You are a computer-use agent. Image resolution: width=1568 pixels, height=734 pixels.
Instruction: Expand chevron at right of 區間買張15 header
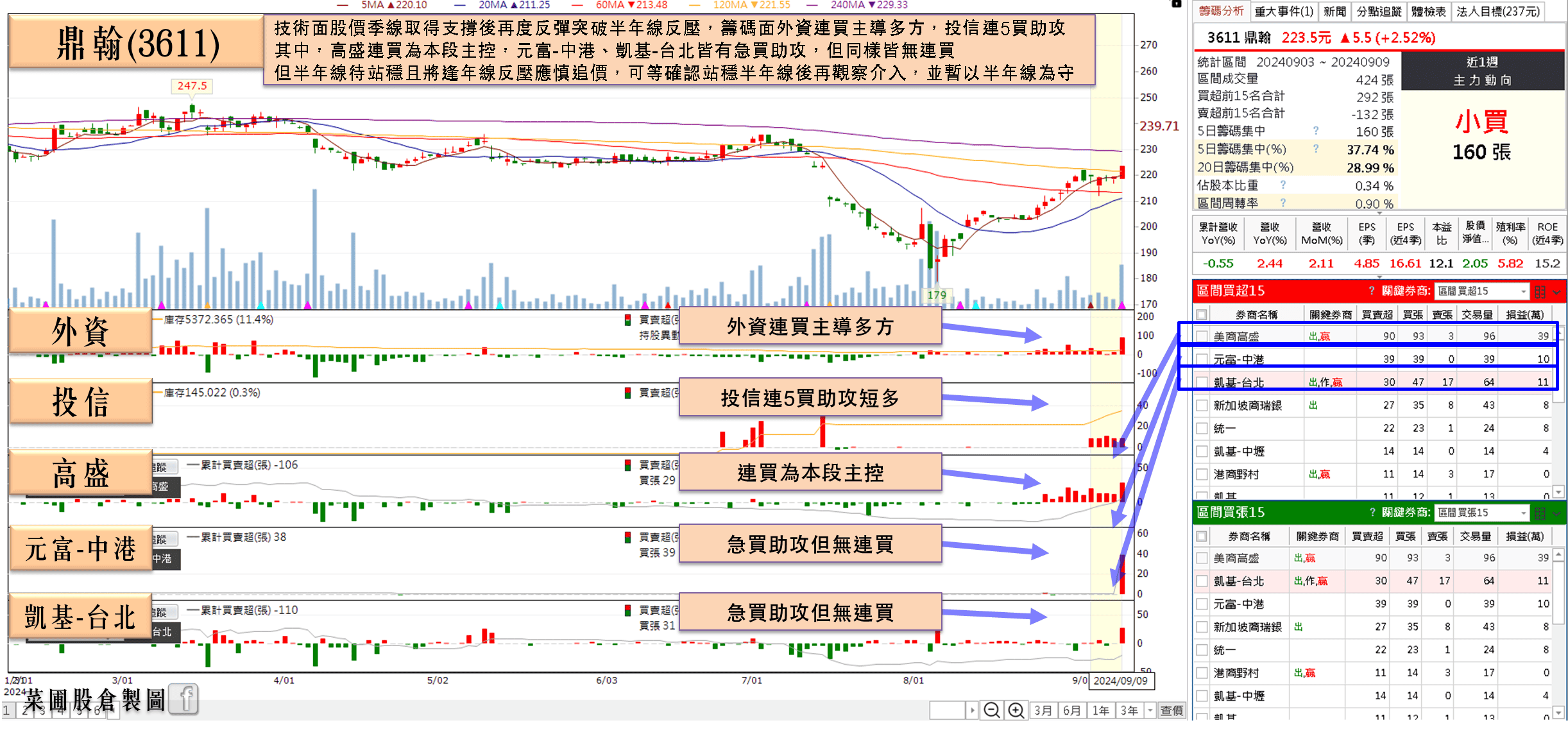tap(1556, 513)
